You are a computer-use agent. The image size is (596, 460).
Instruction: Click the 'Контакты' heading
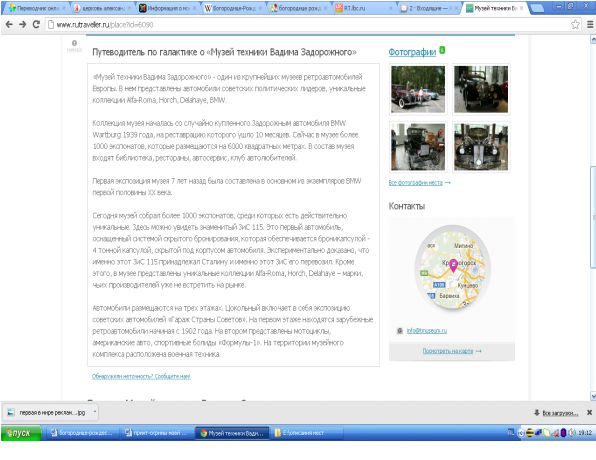tap(406, 206)
